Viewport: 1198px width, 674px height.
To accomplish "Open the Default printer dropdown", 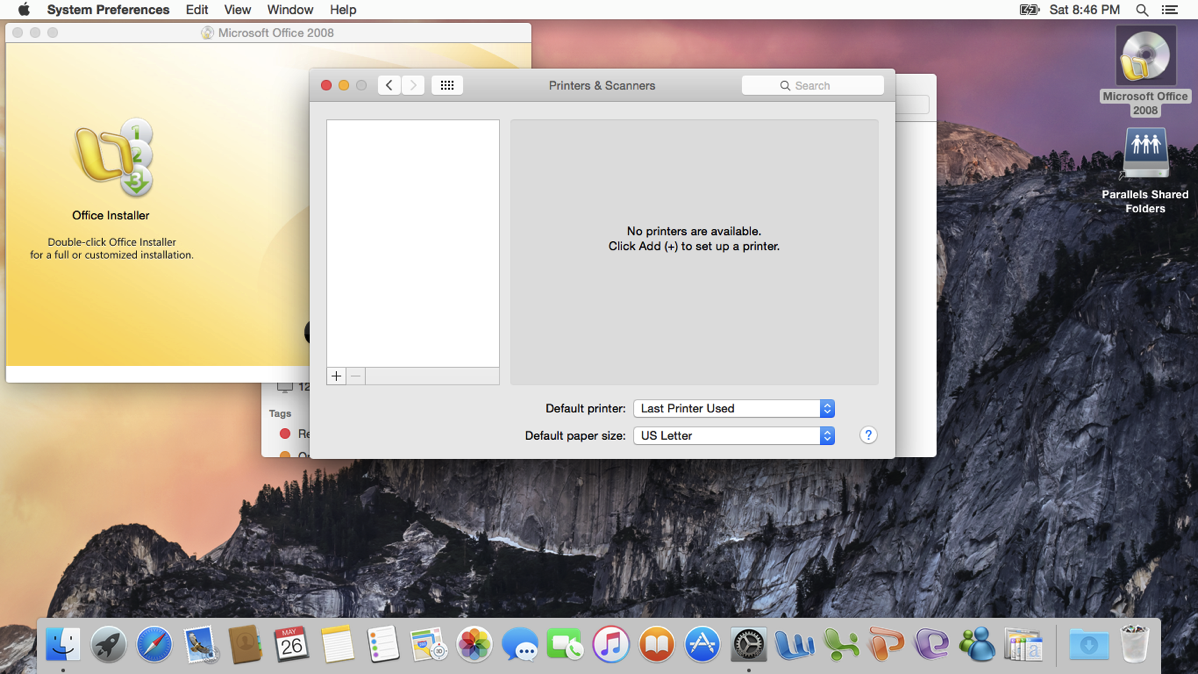I will tap(733, 408).
